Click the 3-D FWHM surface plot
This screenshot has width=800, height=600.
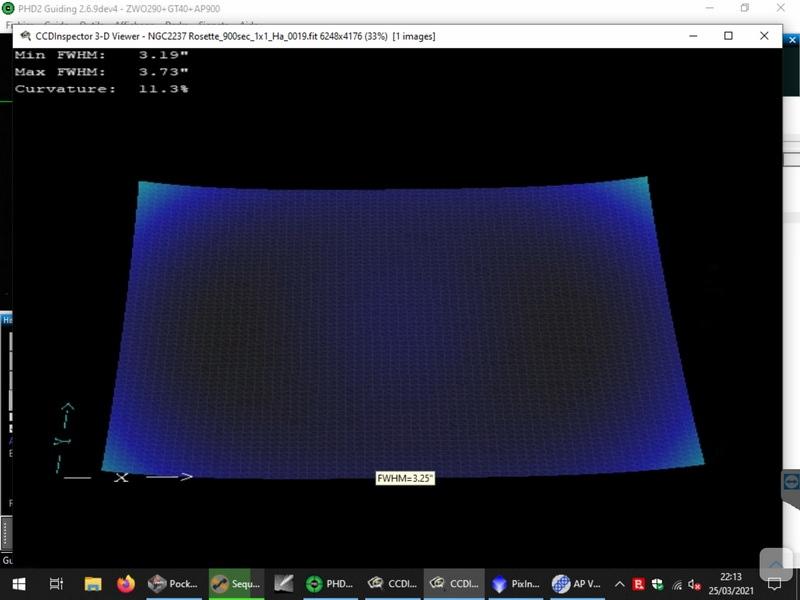(x=403, y=329)
